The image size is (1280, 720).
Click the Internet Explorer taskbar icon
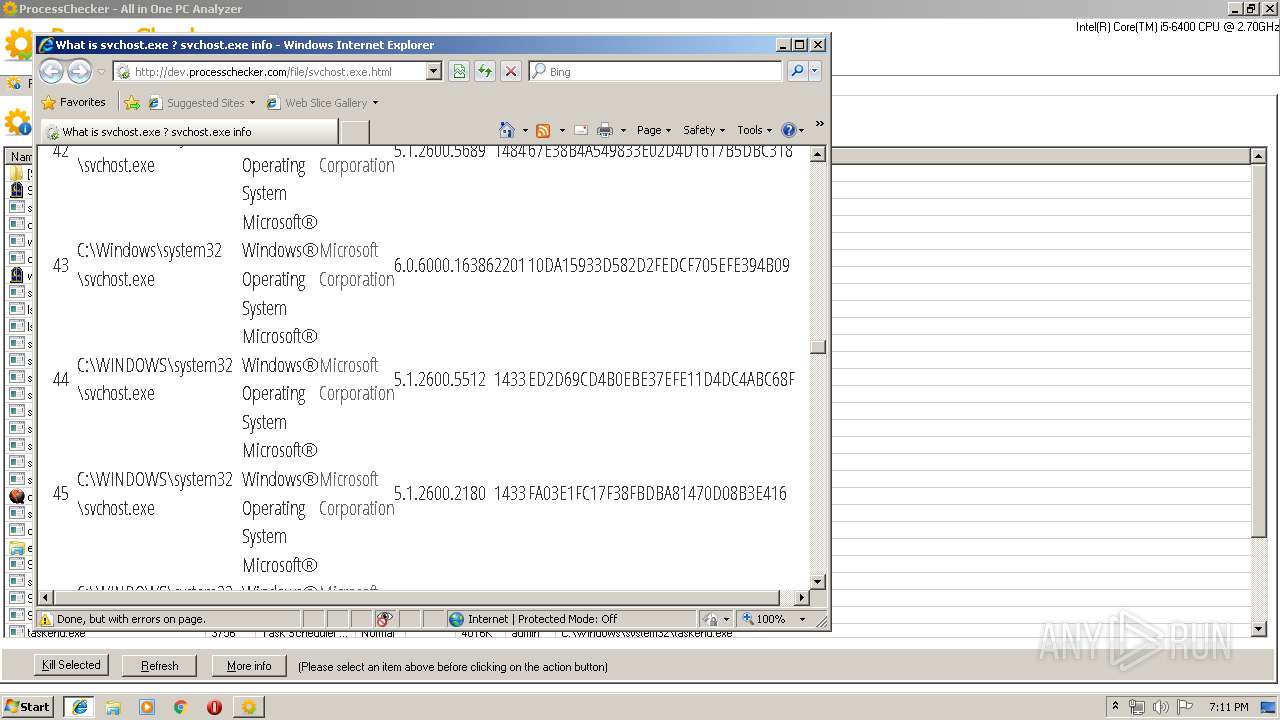(79, 706)
